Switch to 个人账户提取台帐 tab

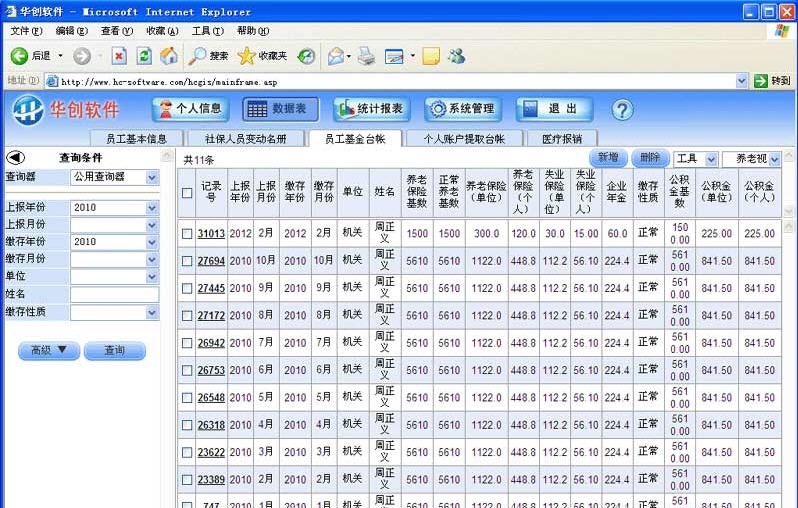[x=464, y=138]
